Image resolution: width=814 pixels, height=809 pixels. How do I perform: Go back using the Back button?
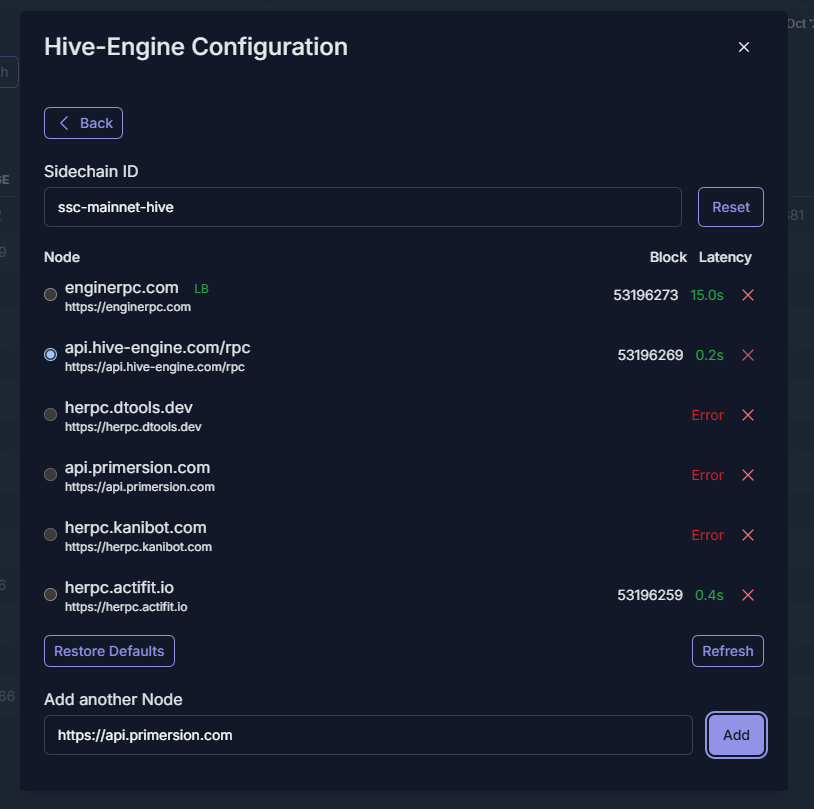coord(84,123)
